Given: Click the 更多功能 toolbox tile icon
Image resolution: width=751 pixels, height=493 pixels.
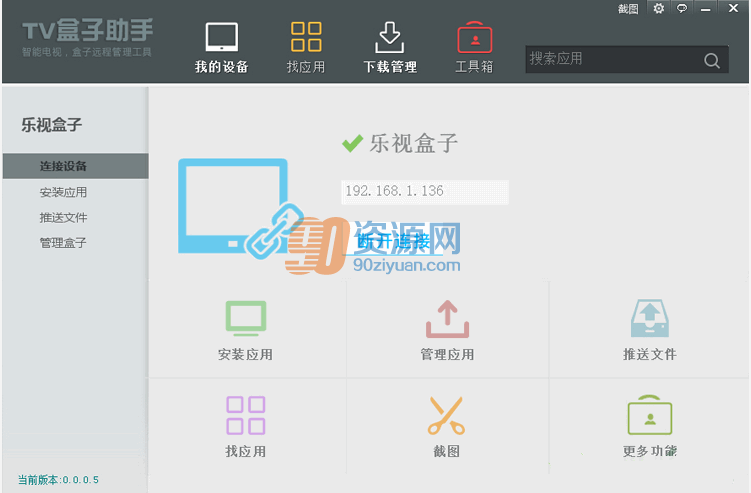Looking at the screenshot, I should (x=650, y=415).
